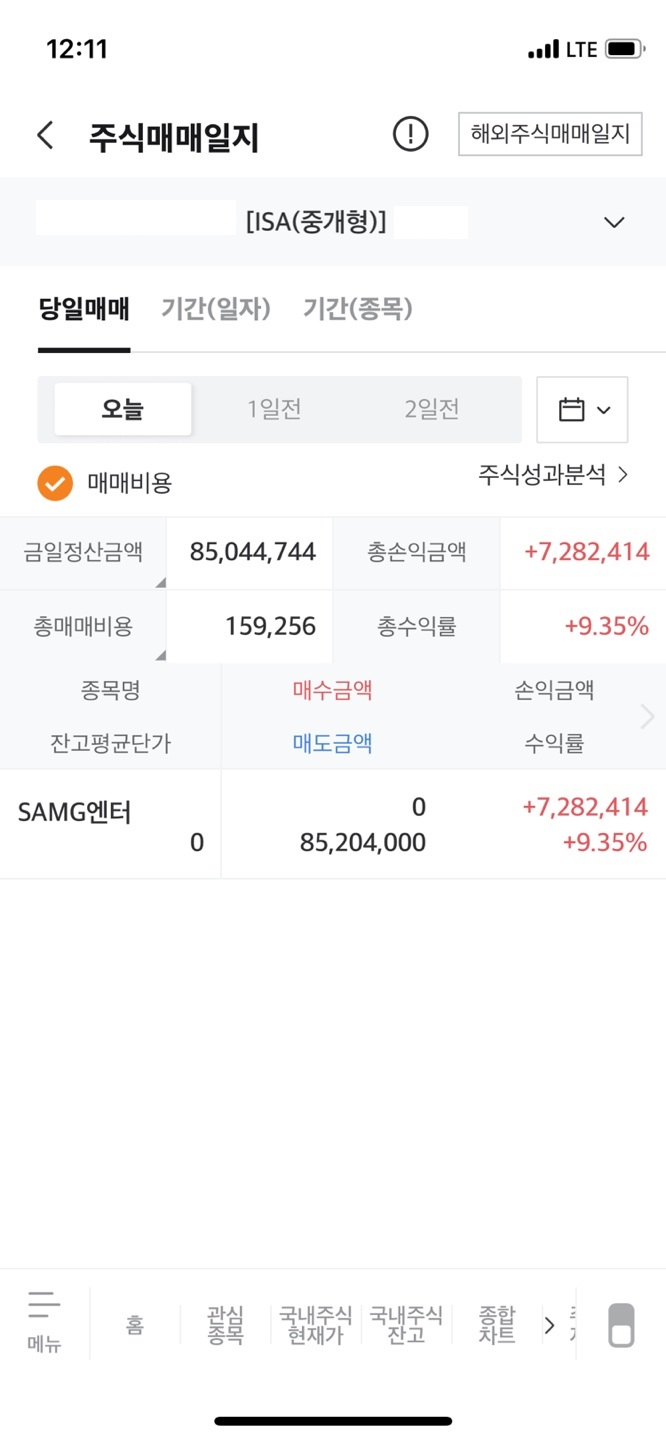Image resolution: width=666 pixels, height=1440 pixels.
Task: Tap the back arrow icon
Action: pyautogui.click(x=45, y=135)
